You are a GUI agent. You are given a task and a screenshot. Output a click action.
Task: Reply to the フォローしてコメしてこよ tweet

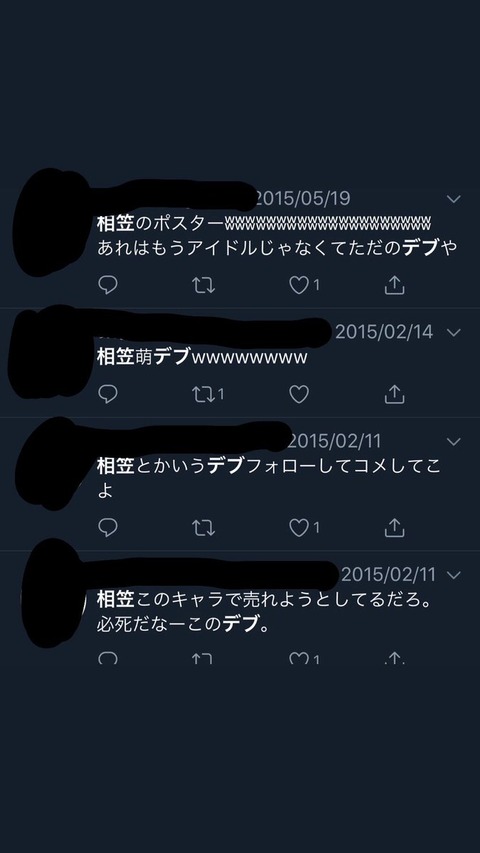[108, 527]
